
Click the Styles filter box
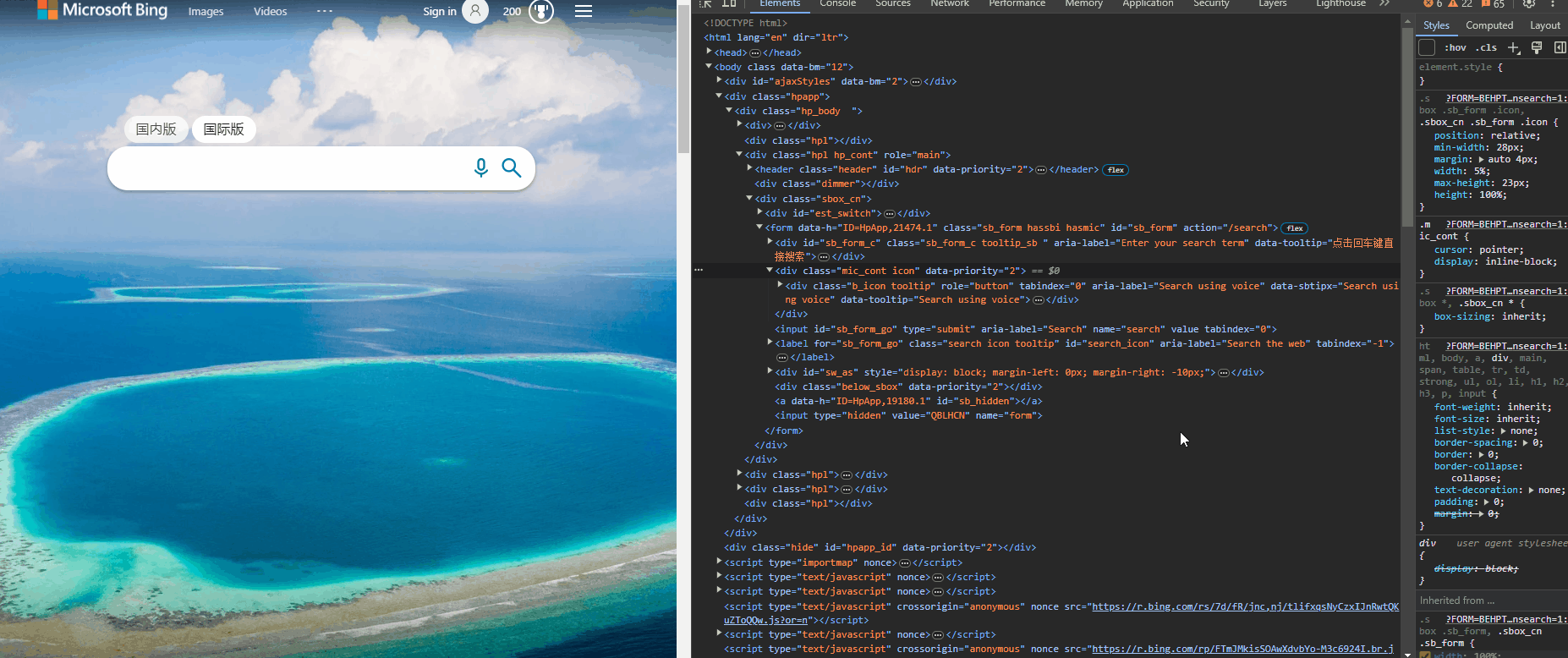pos(1427,47)
